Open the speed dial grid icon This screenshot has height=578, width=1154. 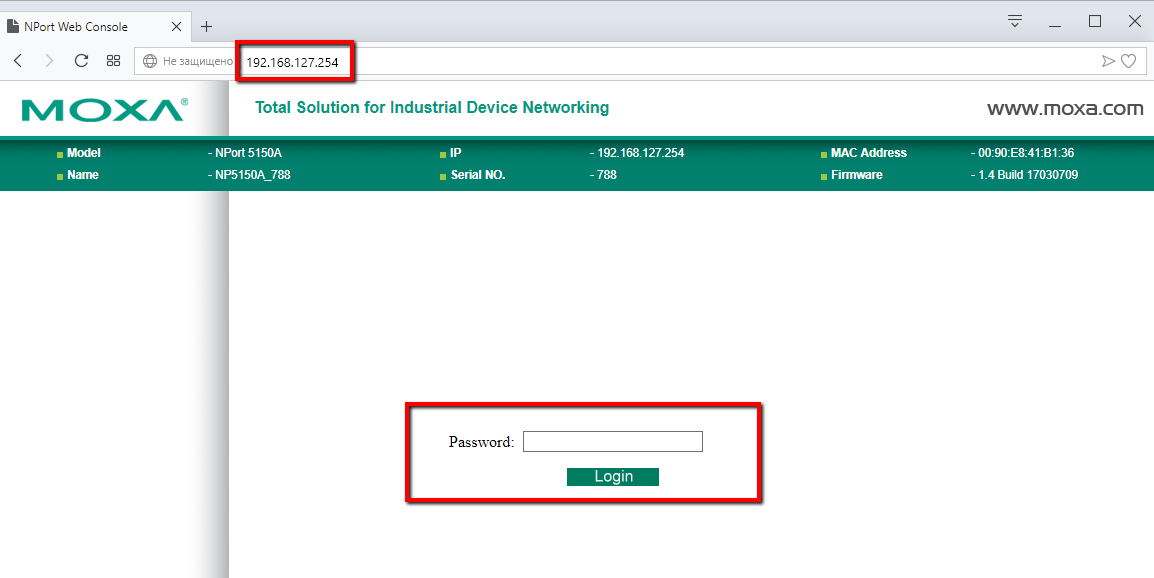point(114,61)
